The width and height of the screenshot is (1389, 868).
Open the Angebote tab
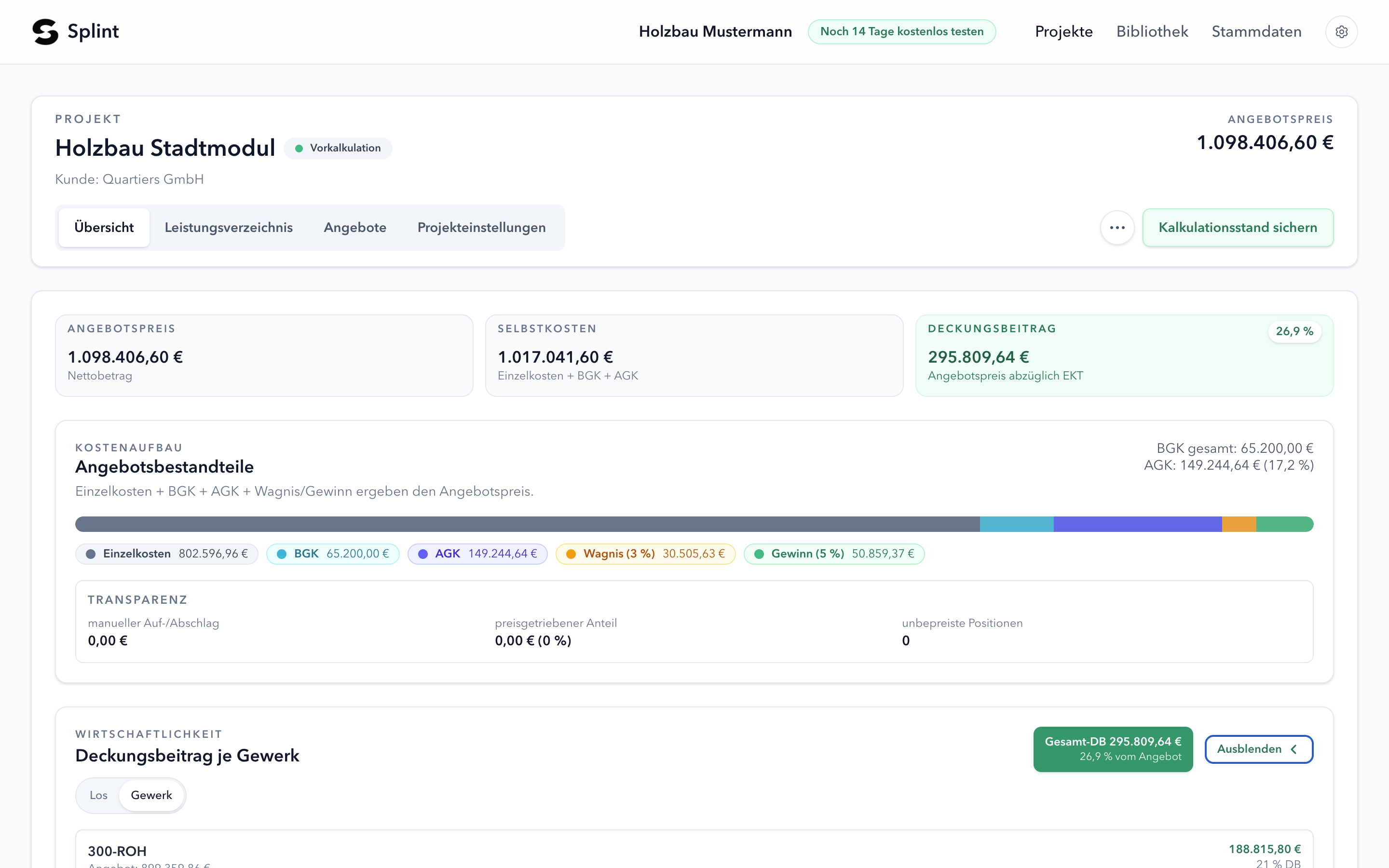[354, 227]
